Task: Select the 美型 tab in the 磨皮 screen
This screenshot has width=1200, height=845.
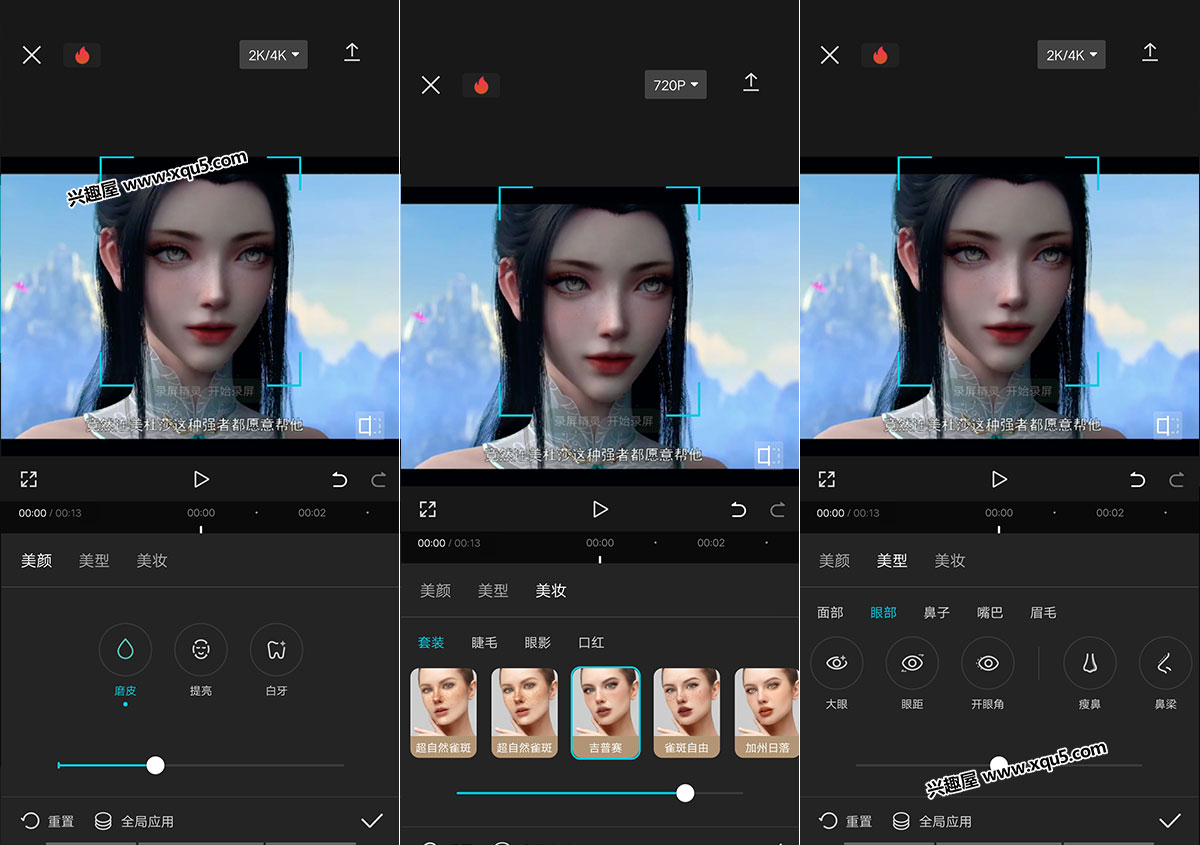Action: tap(94, 561)
